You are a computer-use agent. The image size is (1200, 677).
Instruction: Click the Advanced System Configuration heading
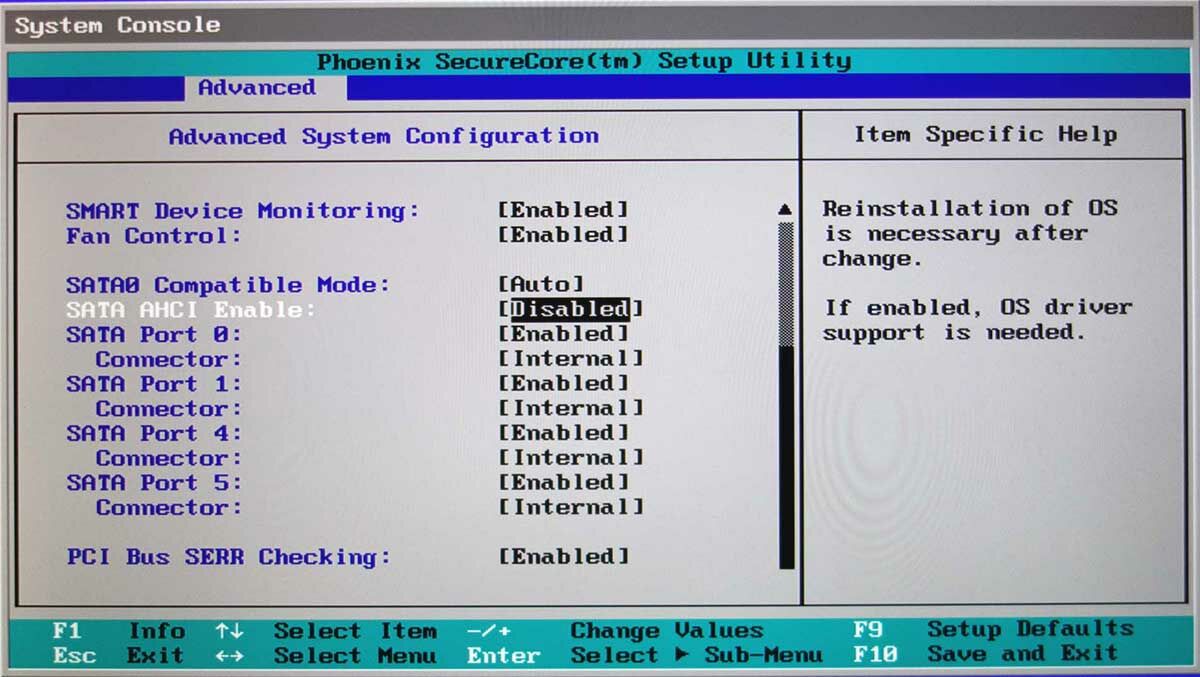(384, 136)
